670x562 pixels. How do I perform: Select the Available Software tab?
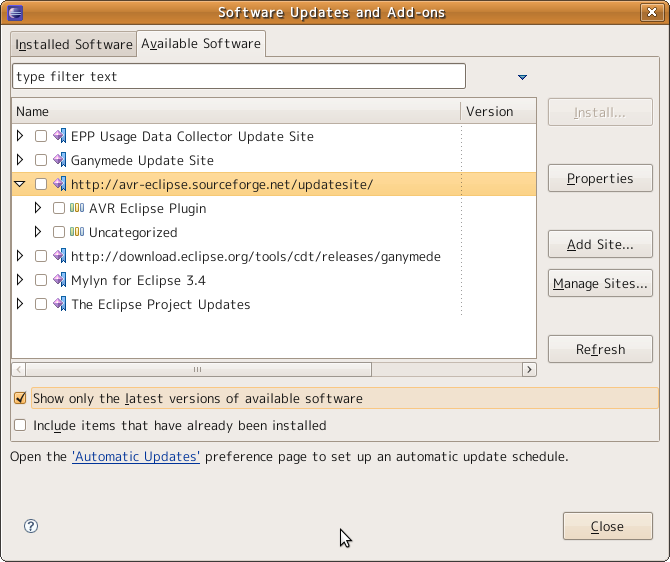pyautogui.click(x=201, y=44)
